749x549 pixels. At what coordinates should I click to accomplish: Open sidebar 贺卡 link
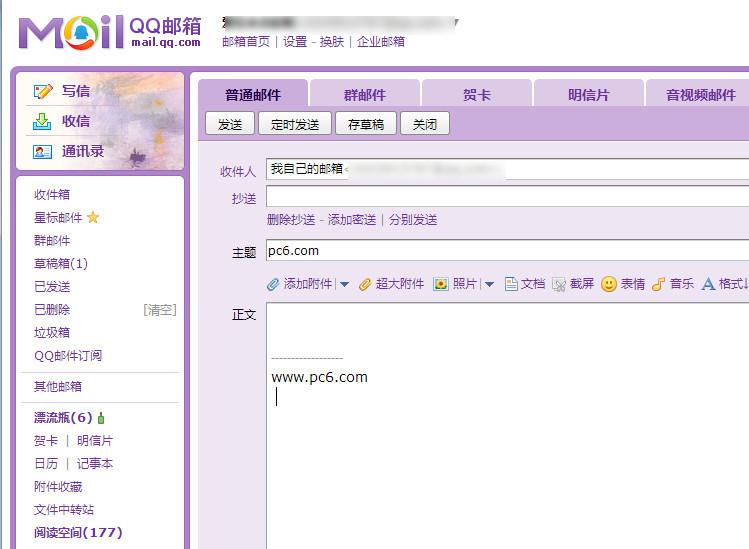[x=45, y=441]
